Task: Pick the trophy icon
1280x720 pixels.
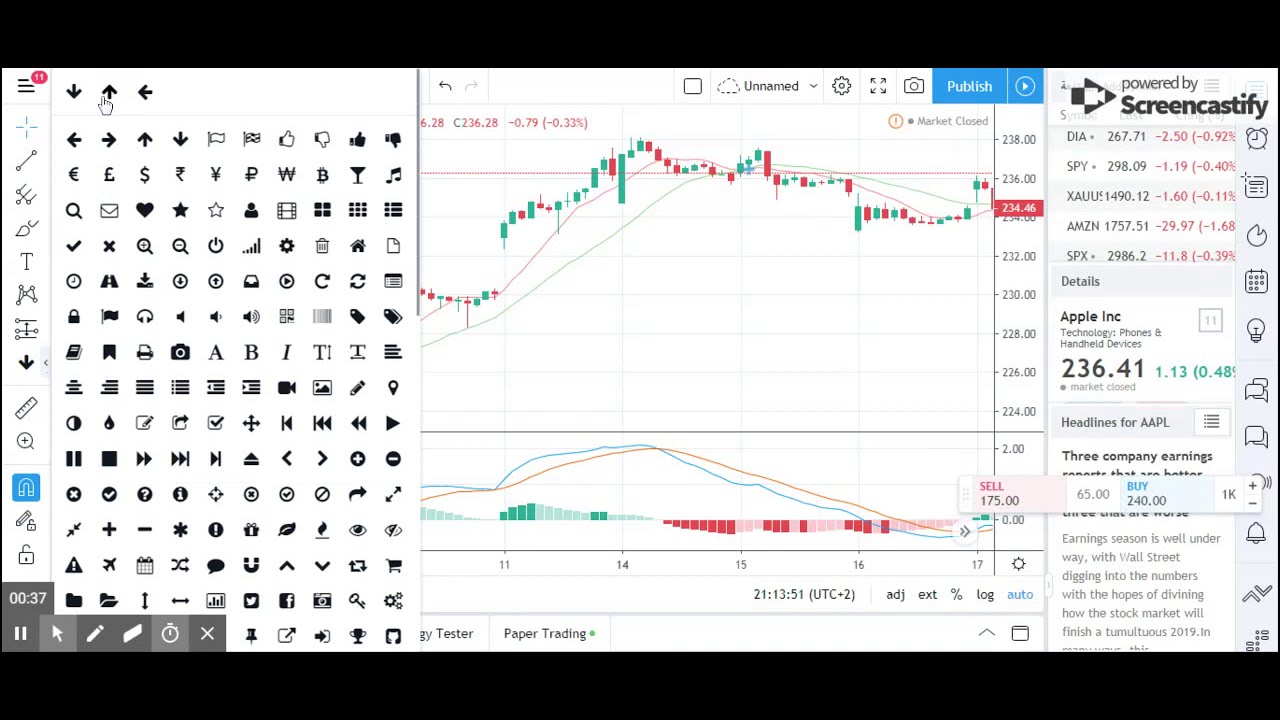Action: [x=358, y=636]
